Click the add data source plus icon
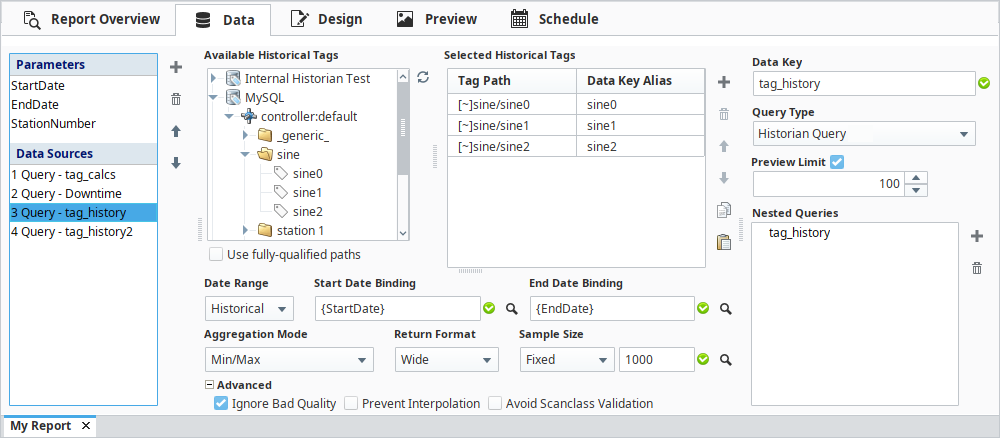This screenshot has width=1000, height=438. pos(176,67)
